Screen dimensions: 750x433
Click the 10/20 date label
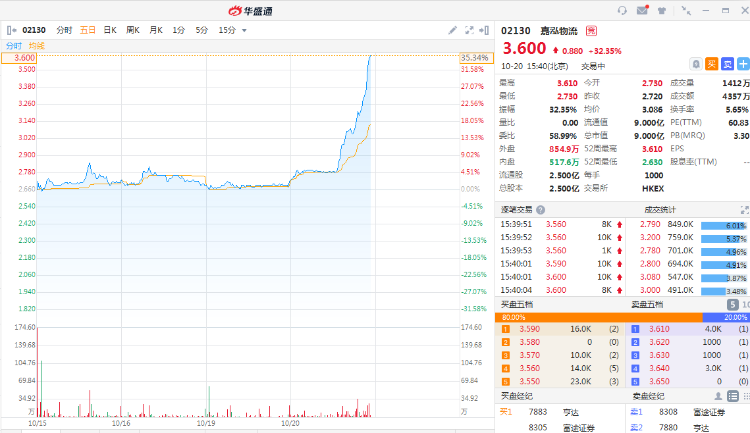(290, 423)
